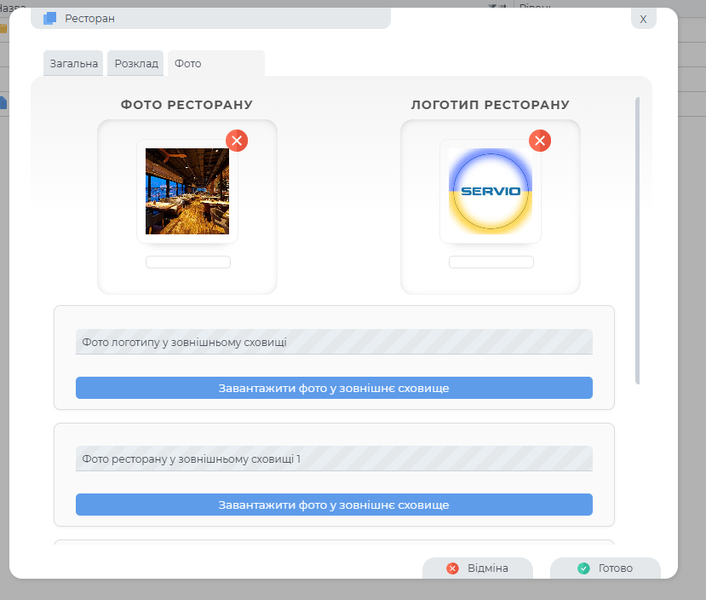
Task: Focus the Фото ресторану у зовнішньому сховищі 1 field
Action: click(334, 459)
